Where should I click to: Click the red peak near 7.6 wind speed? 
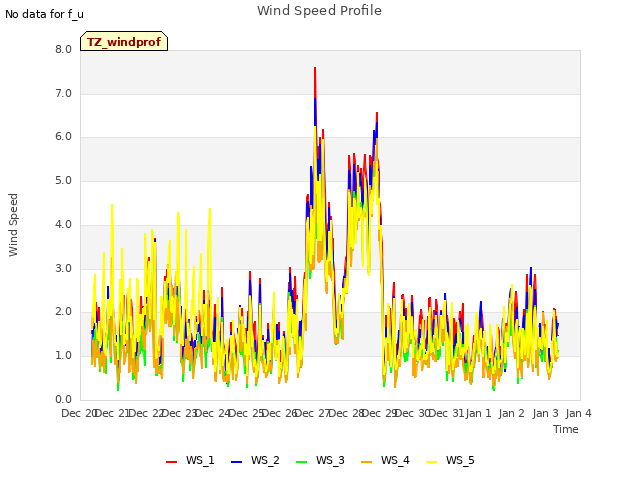click(315, 69)
